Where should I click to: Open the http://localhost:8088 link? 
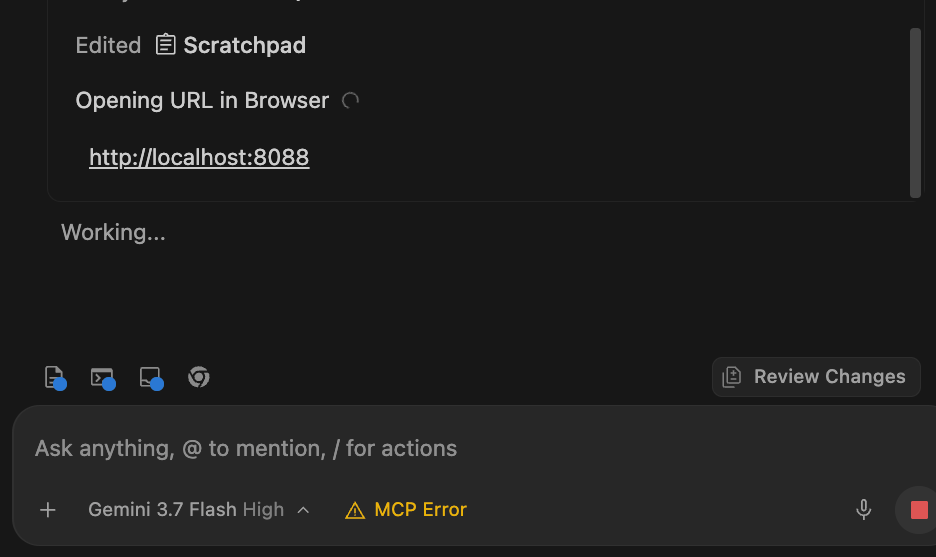[199, 158]
